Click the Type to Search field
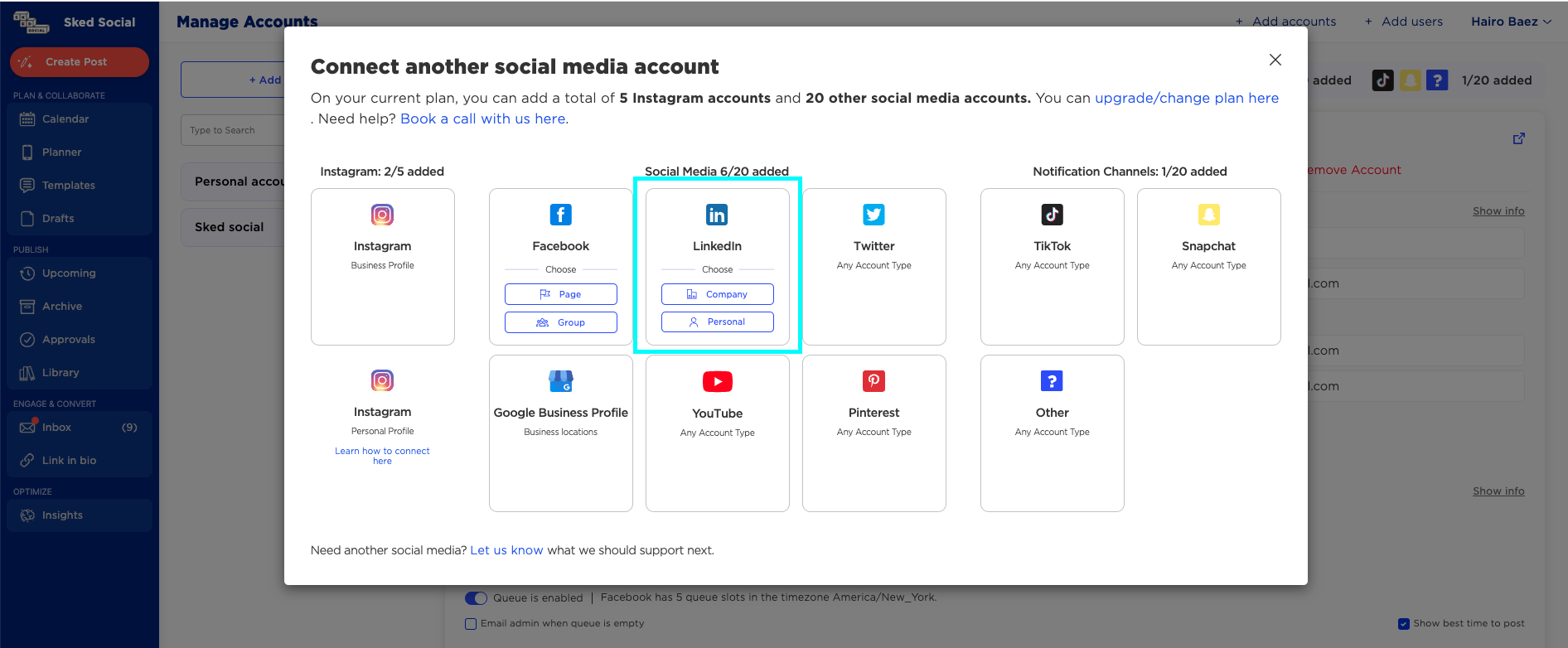Screen dimensions: 1568x648 click(x=233, y=130)
